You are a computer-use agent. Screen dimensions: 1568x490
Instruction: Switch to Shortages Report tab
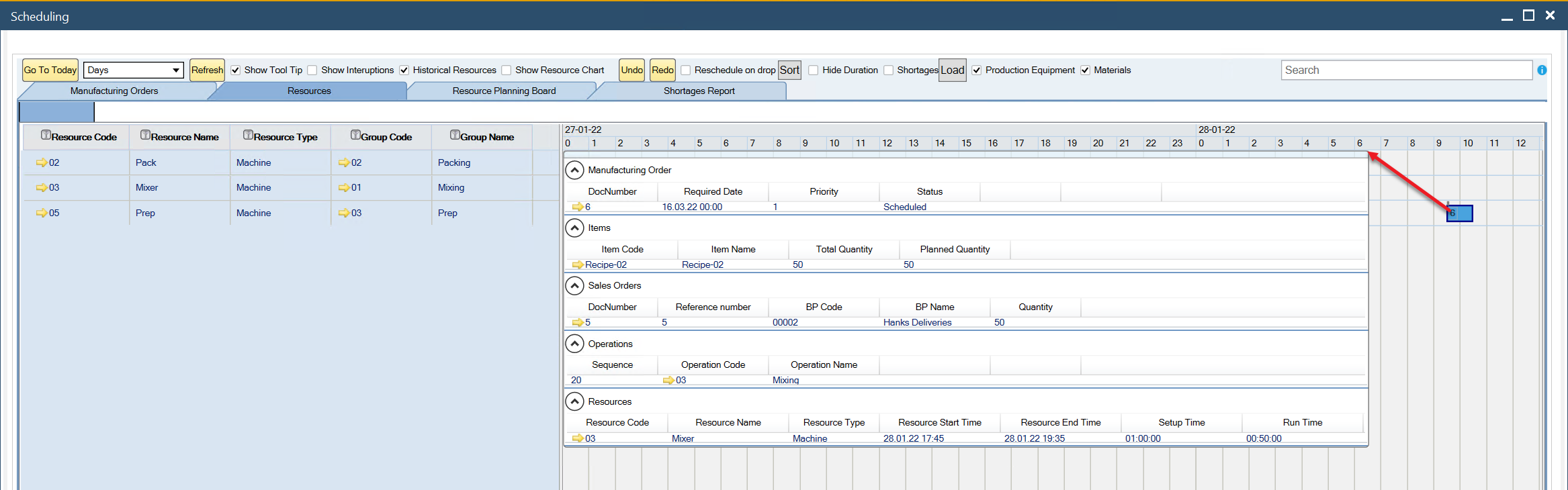pyautogui.click(x=699, y=91)
